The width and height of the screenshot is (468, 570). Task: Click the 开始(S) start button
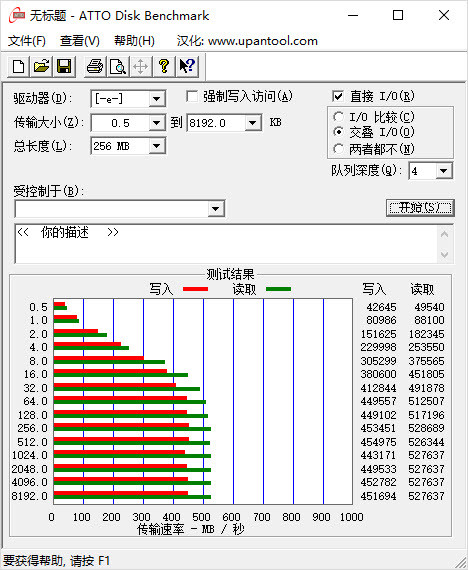coord(420,208)
